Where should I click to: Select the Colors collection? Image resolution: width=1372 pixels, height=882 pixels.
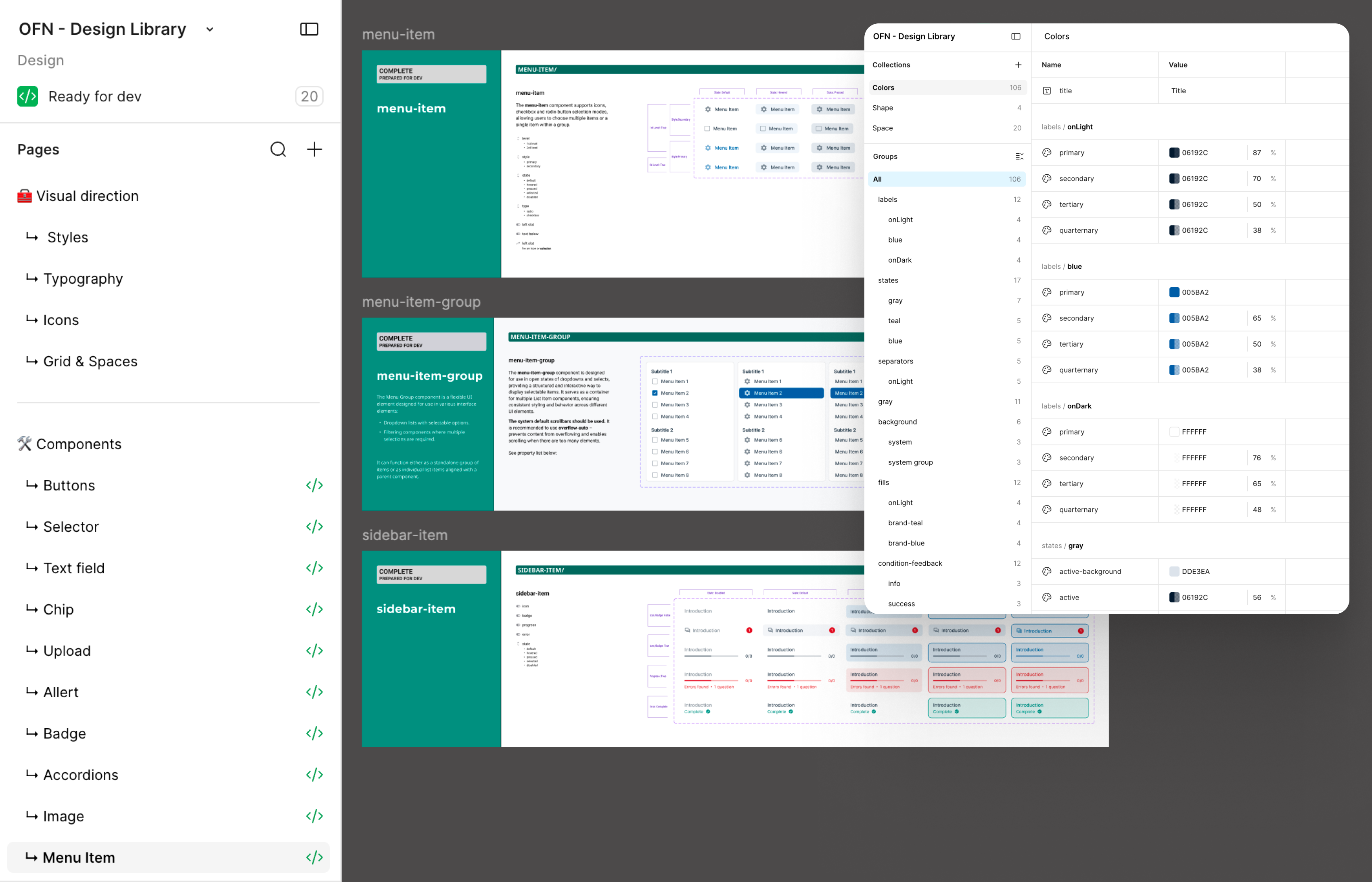click(x=947, y=88)
